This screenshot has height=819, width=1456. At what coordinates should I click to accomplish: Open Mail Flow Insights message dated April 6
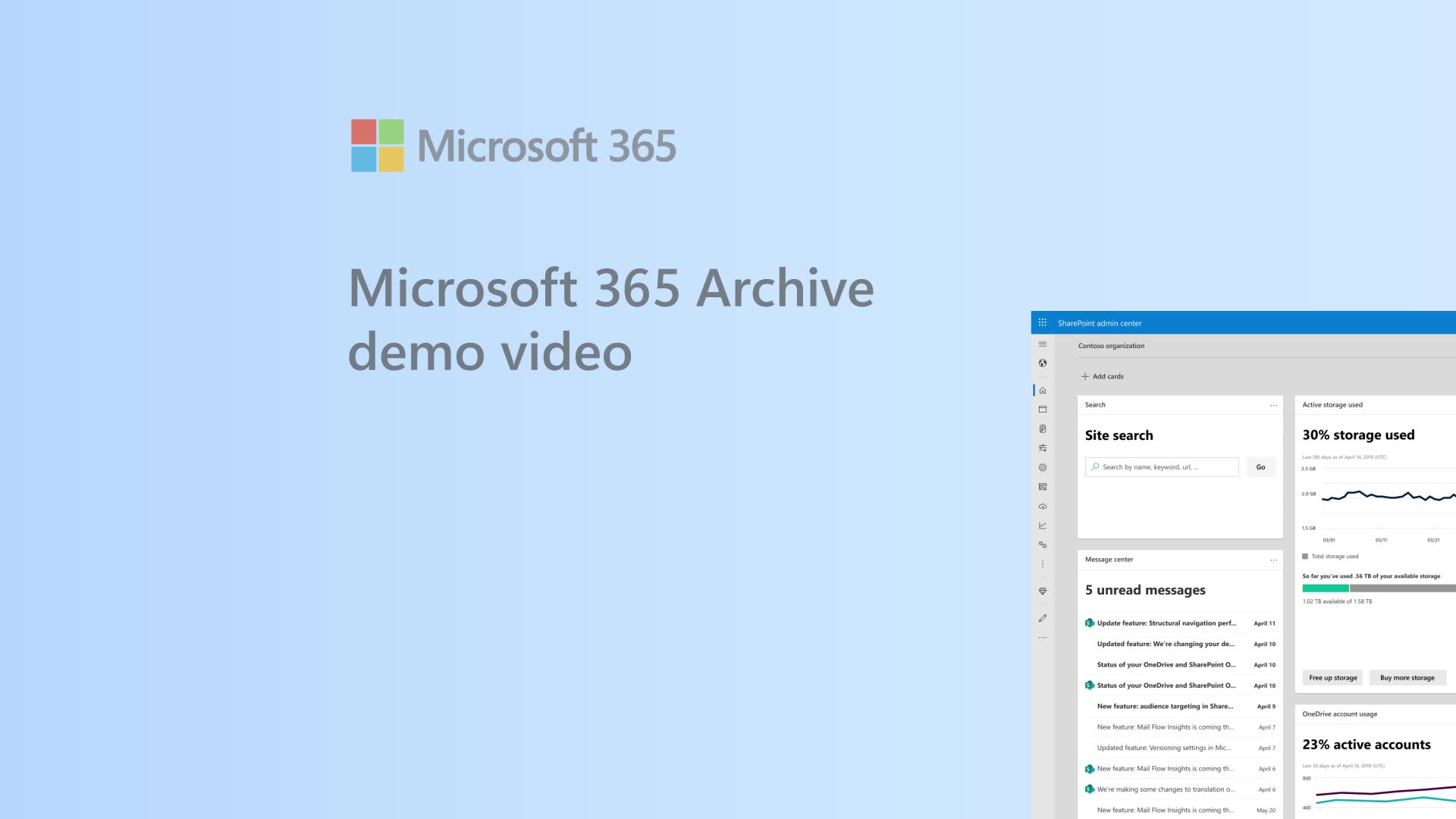[x=1180, y=769]
